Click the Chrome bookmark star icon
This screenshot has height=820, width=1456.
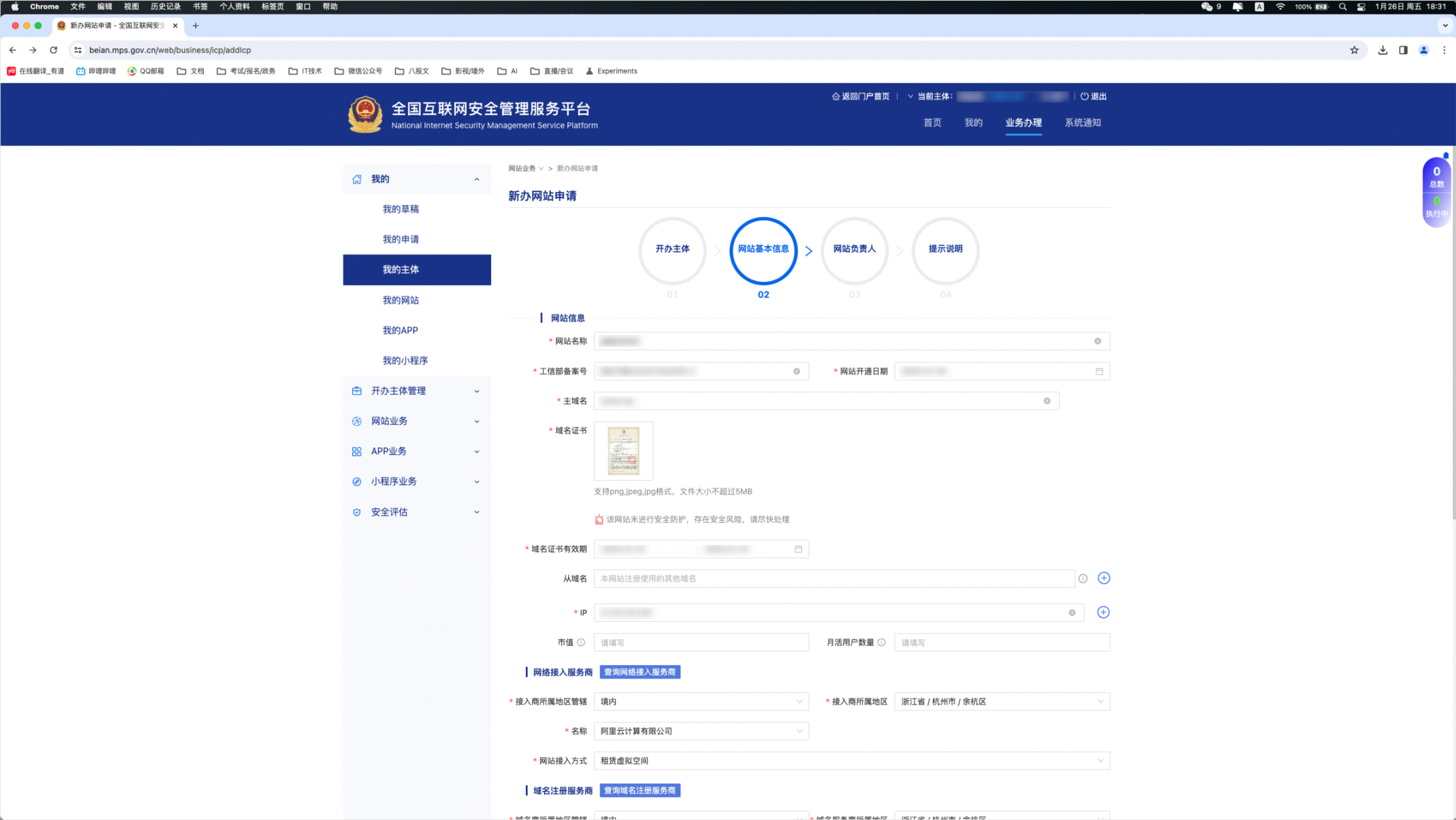coord(1354,50)
